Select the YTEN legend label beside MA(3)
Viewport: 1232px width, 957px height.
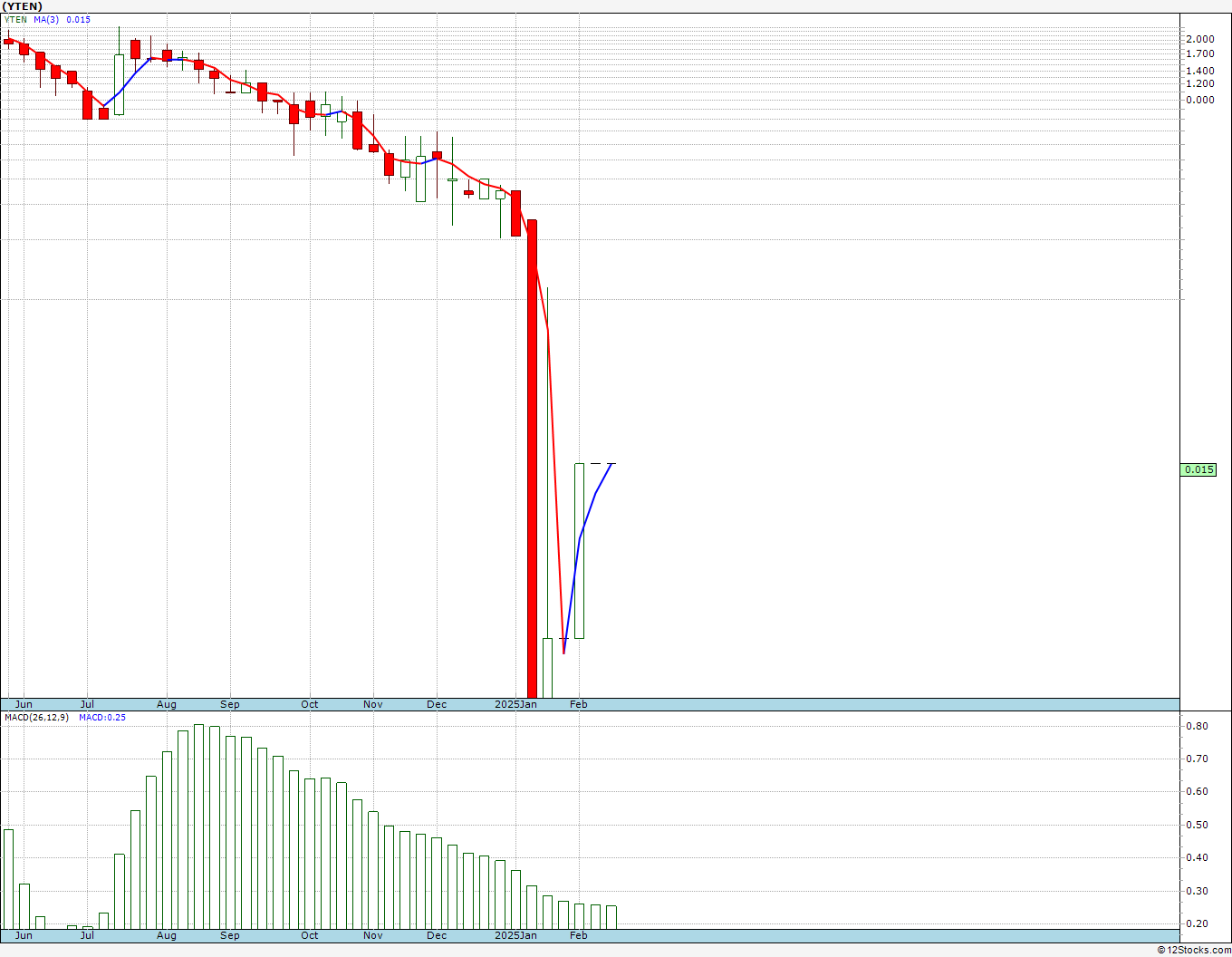click(15, 20)
